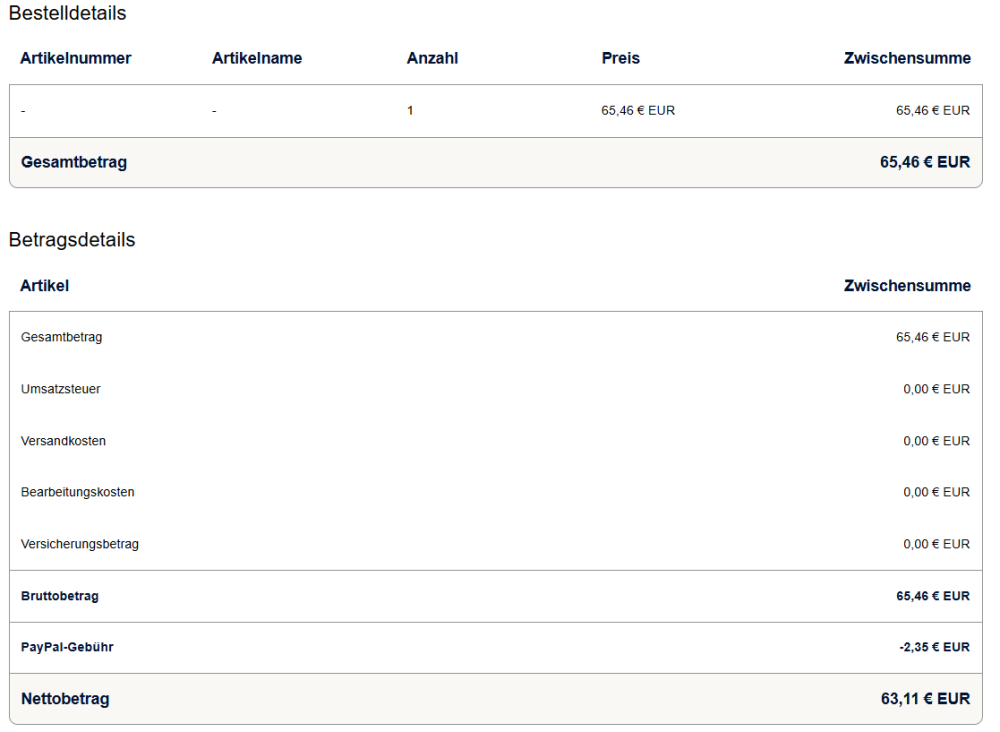The width and height of the screenshot is (1000, 732).
Task: Click the Zwischensumme header in Betragsdetails
Action: pos(907,286)
